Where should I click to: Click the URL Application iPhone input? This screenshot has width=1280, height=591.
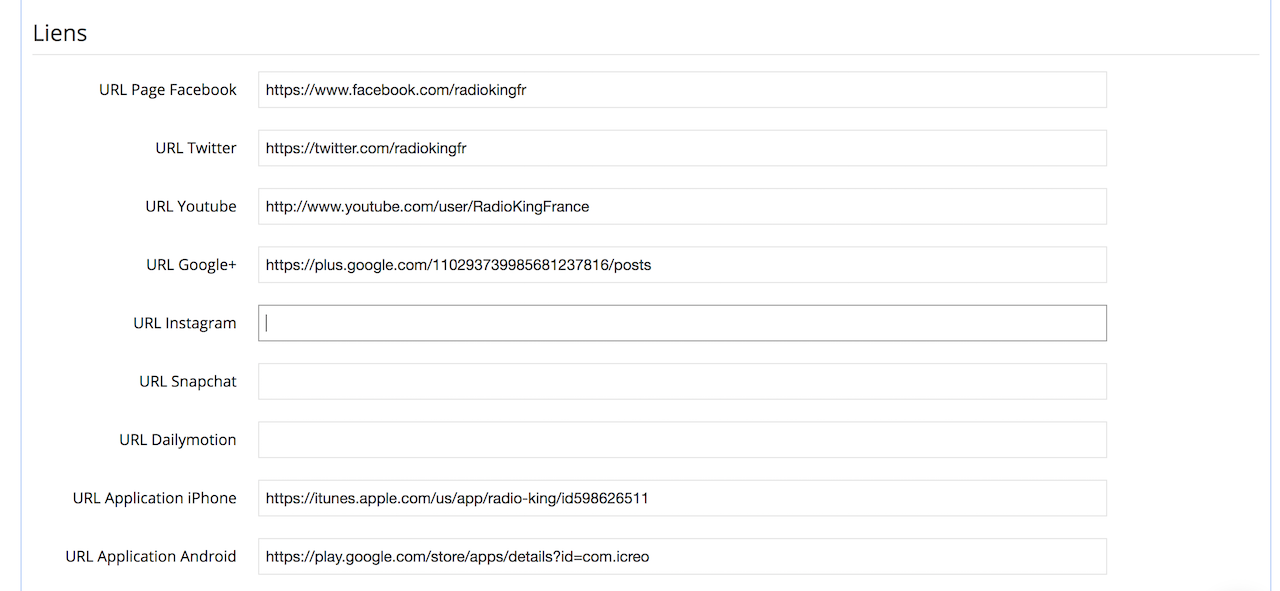coord(682,498)
